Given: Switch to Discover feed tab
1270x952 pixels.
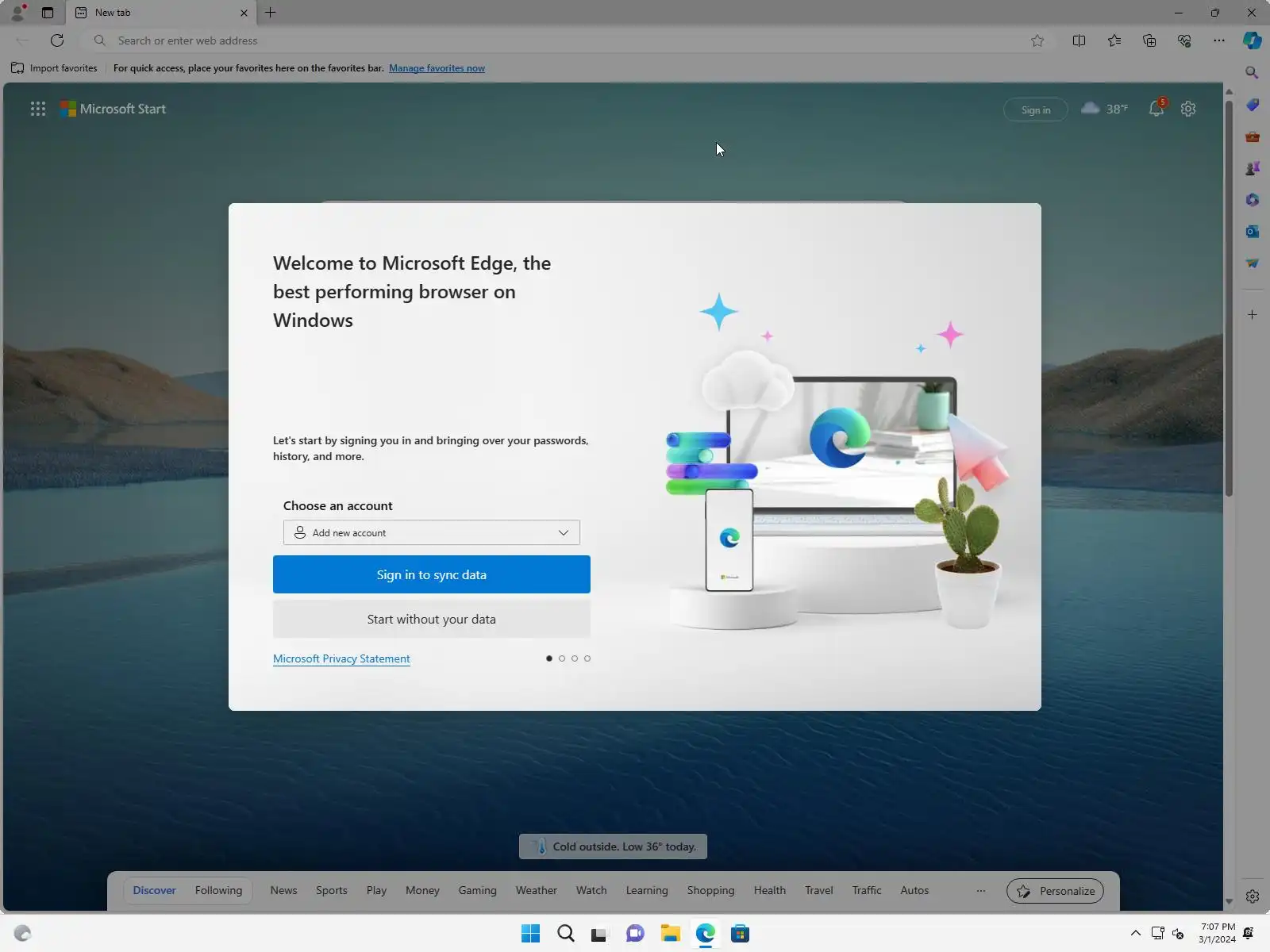Looking at the screenshot, I should [x=154, y=891].
